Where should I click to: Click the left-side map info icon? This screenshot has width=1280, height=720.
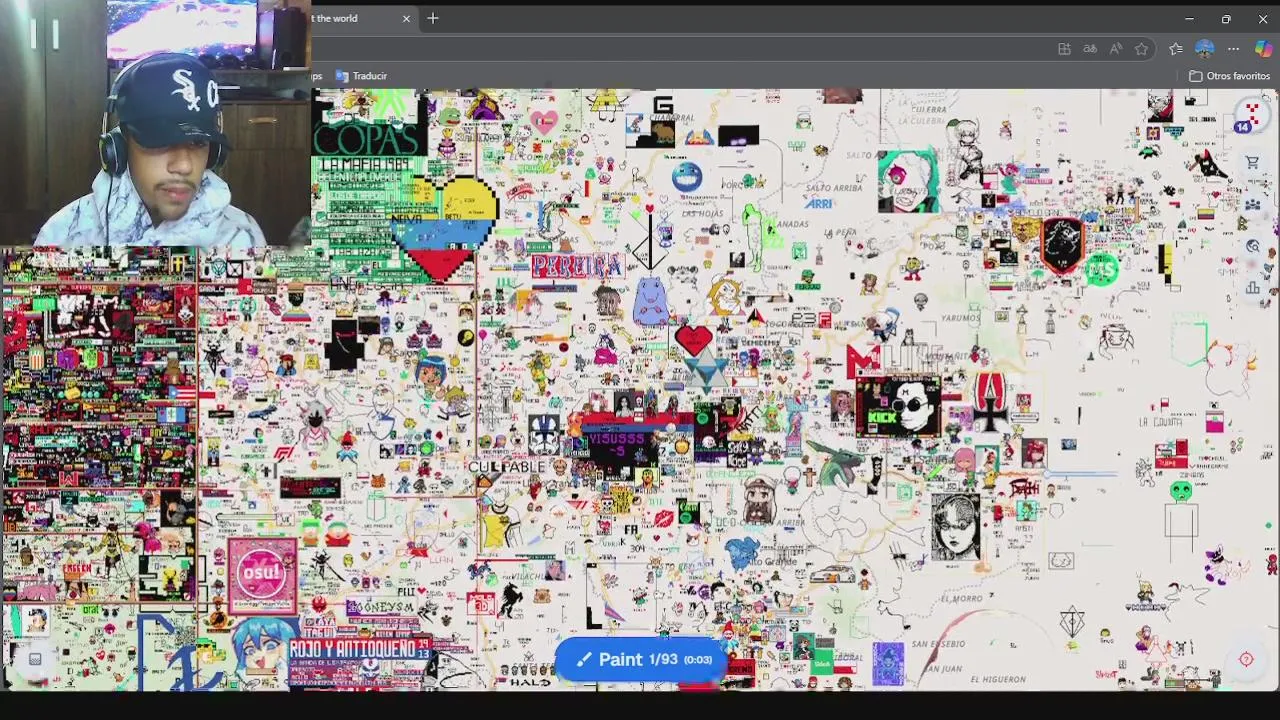[35, 658]
